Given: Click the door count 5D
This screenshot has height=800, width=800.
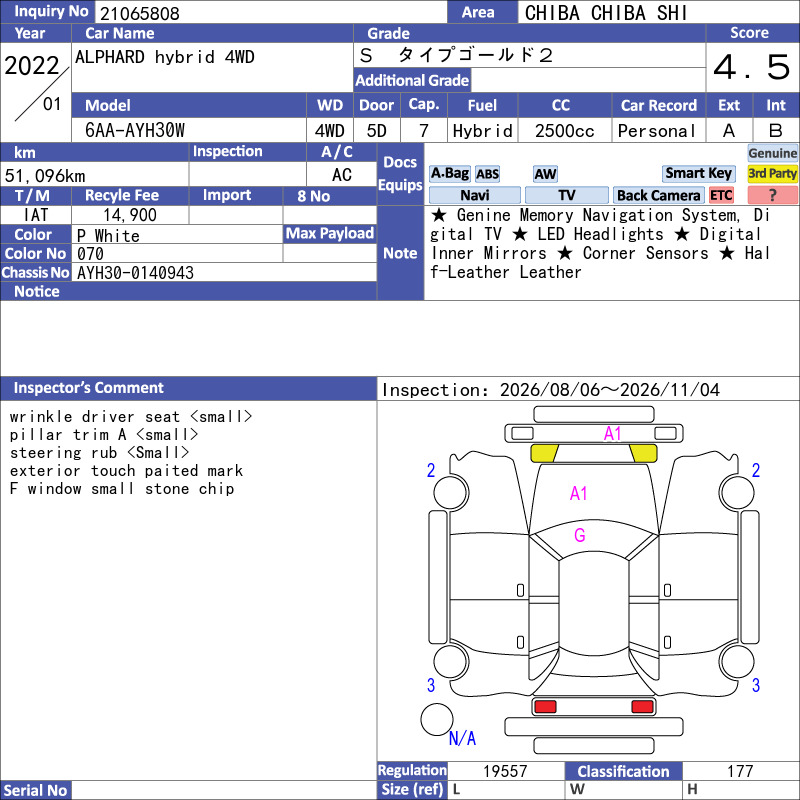Looking at the screenshot, I should (377, 131).
